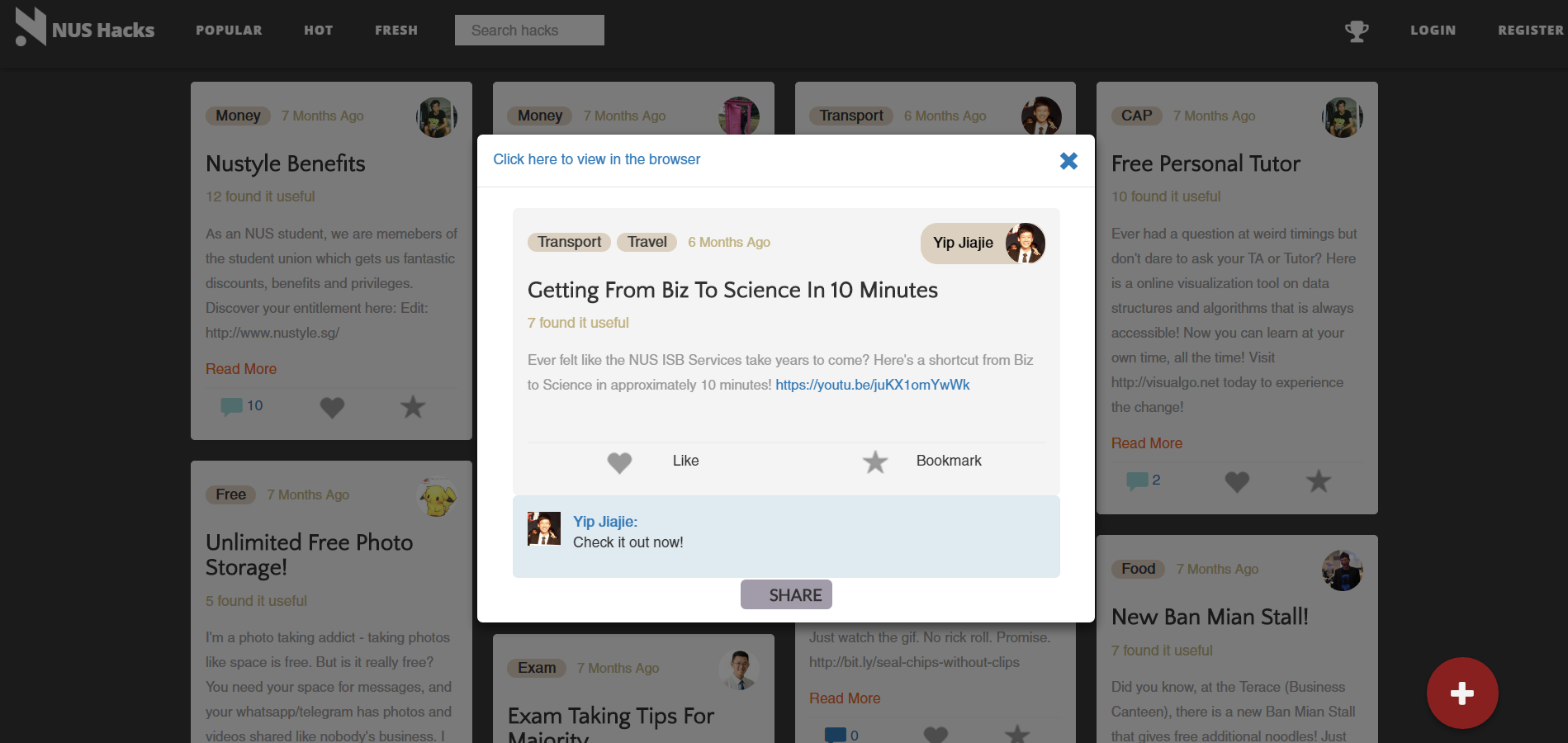Toggle heart on Nustyle Benefits card
This screenshot has width=1568, height=743.
(x=332, y=407)
